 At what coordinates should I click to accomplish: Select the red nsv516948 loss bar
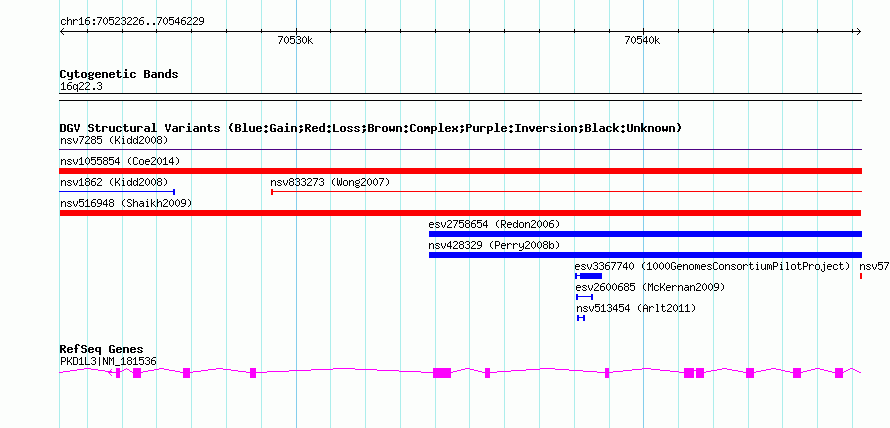[x=460, y=213]
